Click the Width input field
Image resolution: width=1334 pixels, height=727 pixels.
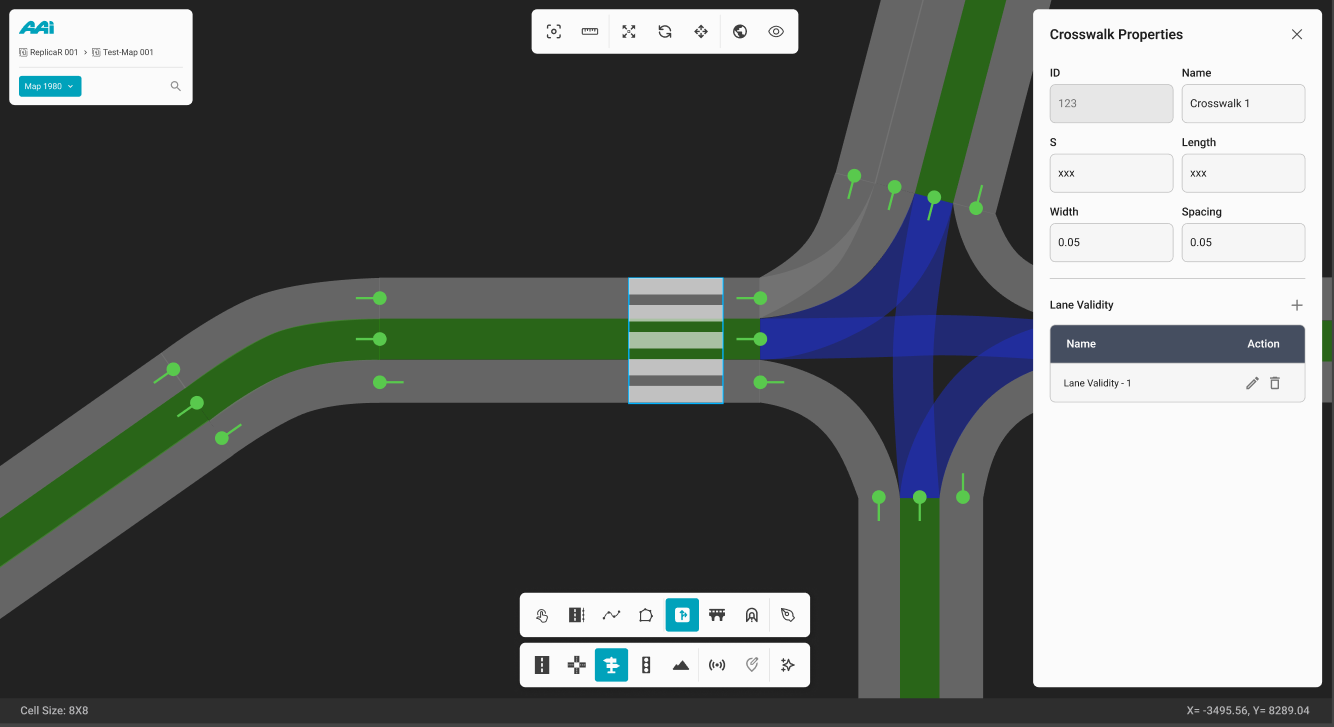1111,242
